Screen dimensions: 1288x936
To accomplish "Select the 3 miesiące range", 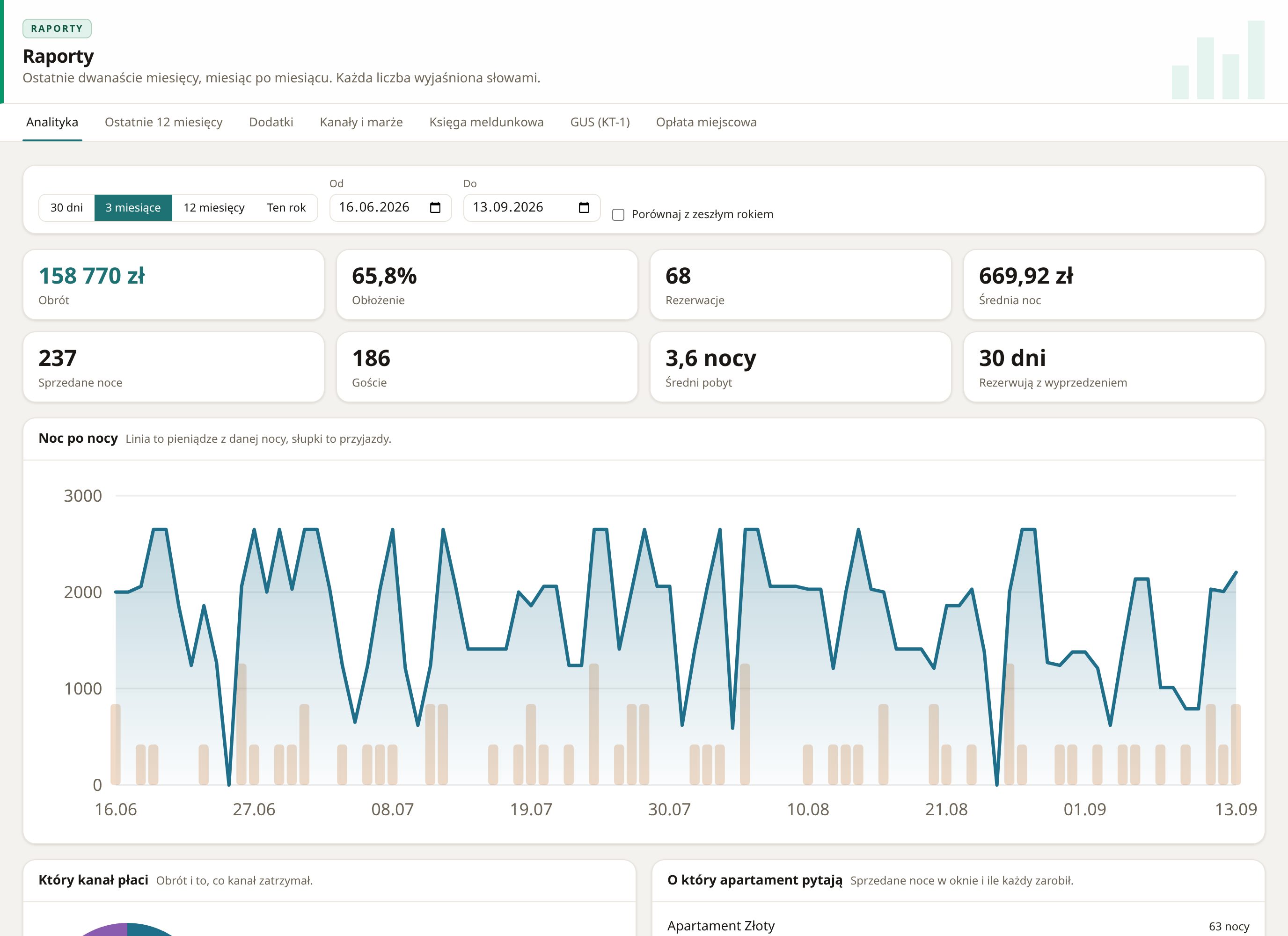I will tap(133, 208).
